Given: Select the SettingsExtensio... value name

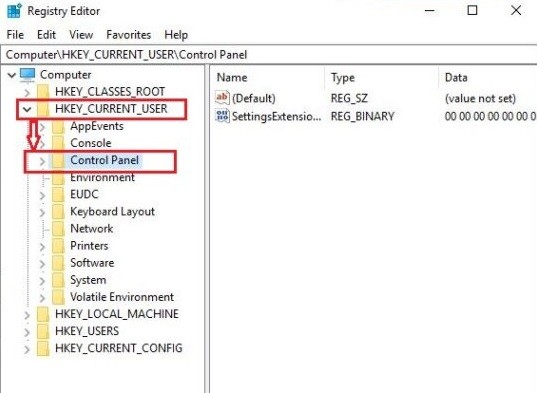Looking at the screenshot, I should click(x=277, y=116).
